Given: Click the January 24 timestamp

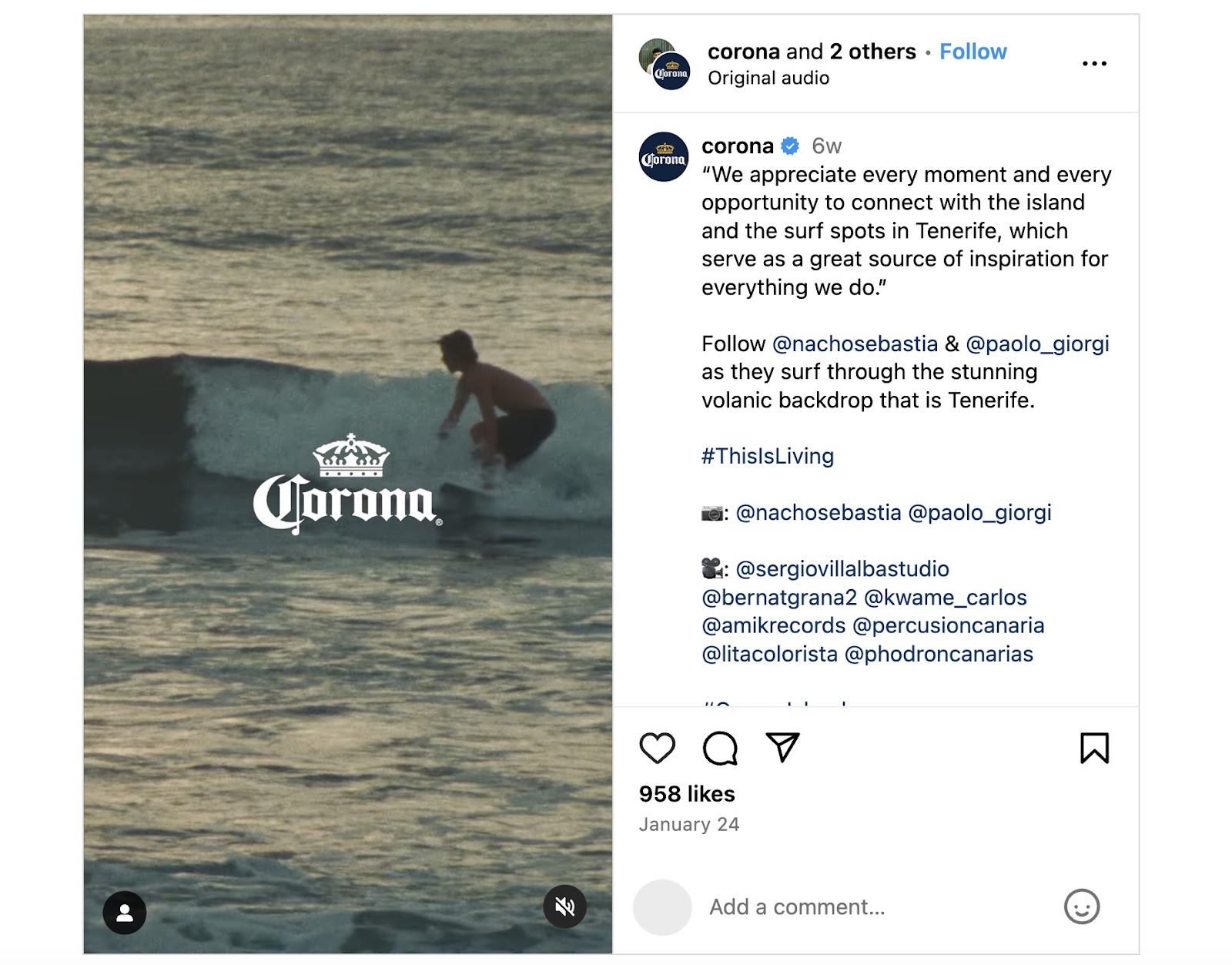Looking at the screenshot, I should [x=688, y=823].
